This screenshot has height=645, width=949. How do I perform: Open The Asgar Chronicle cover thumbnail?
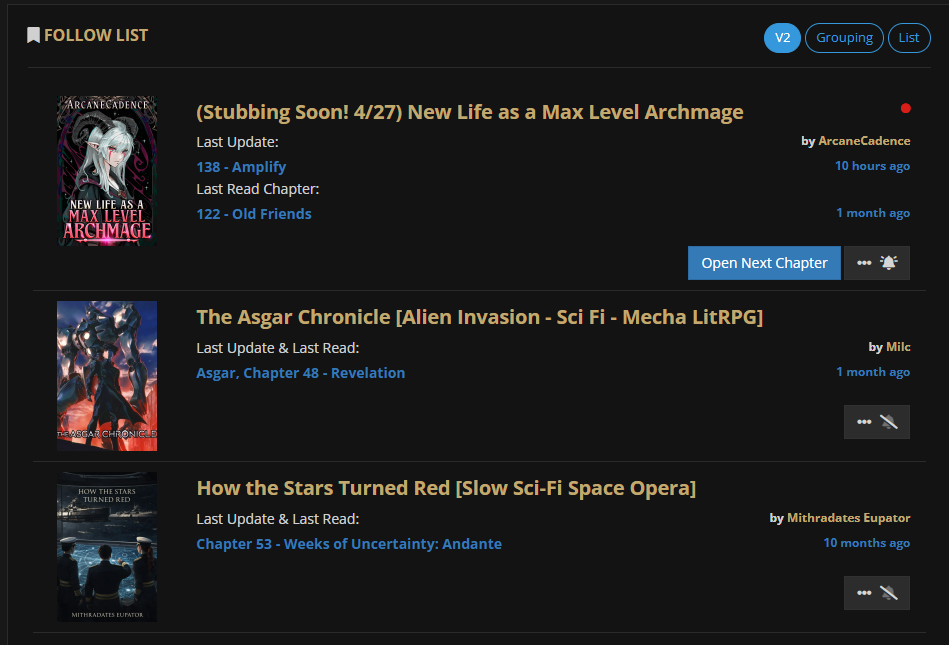click(x=107, y=376)
